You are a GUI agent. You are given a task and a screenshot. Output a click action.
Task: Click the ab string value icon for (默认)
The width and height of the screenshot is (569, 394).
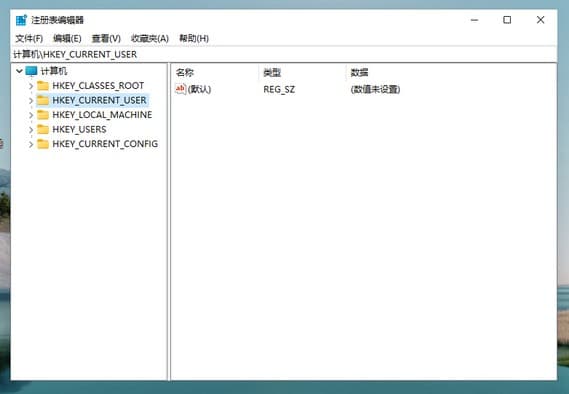pyautogui.click(x=180, y=89)
